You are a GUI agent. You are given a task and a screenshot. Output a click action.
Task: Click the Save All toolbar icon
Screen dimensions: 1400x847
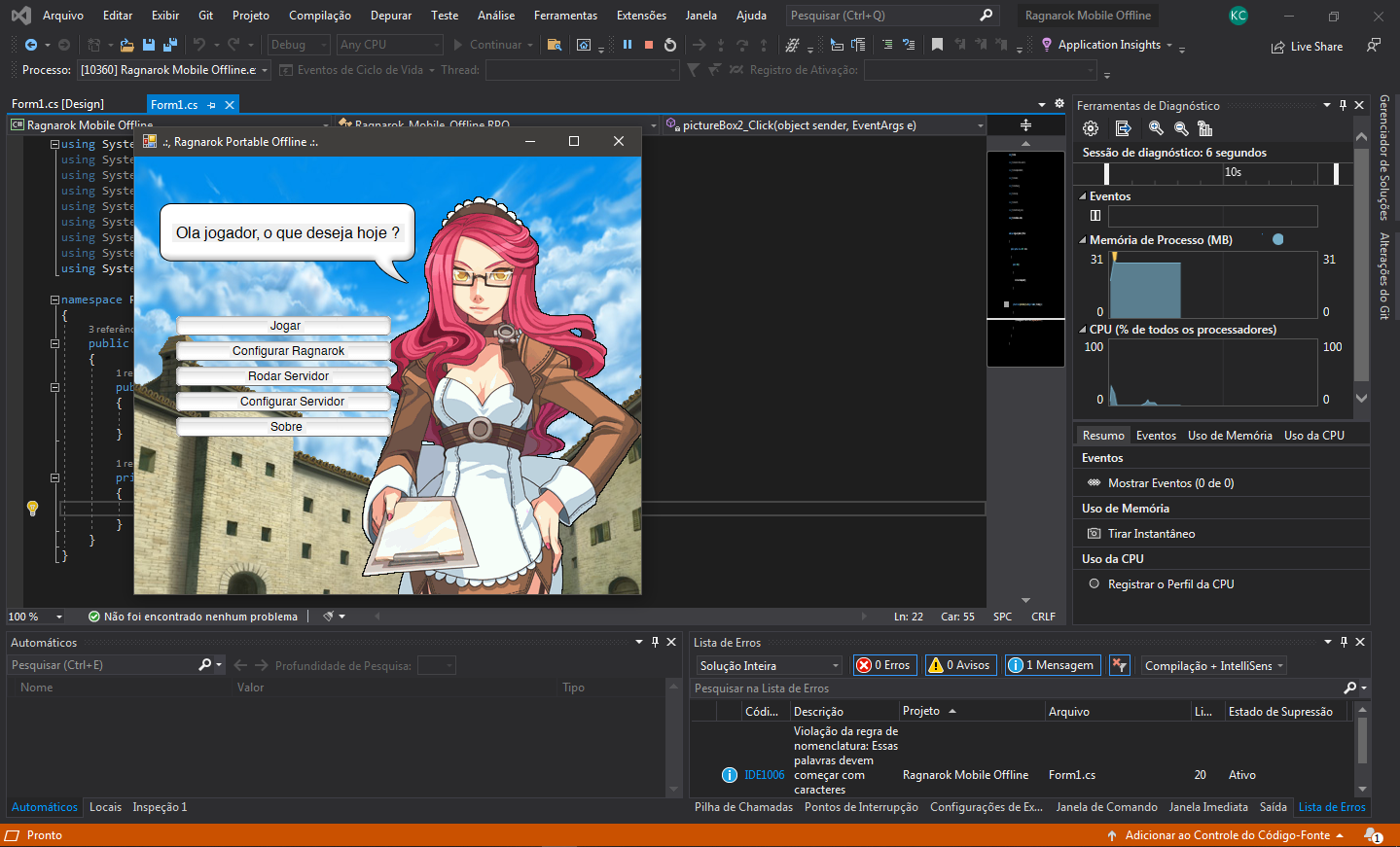(x=170, y=45)
